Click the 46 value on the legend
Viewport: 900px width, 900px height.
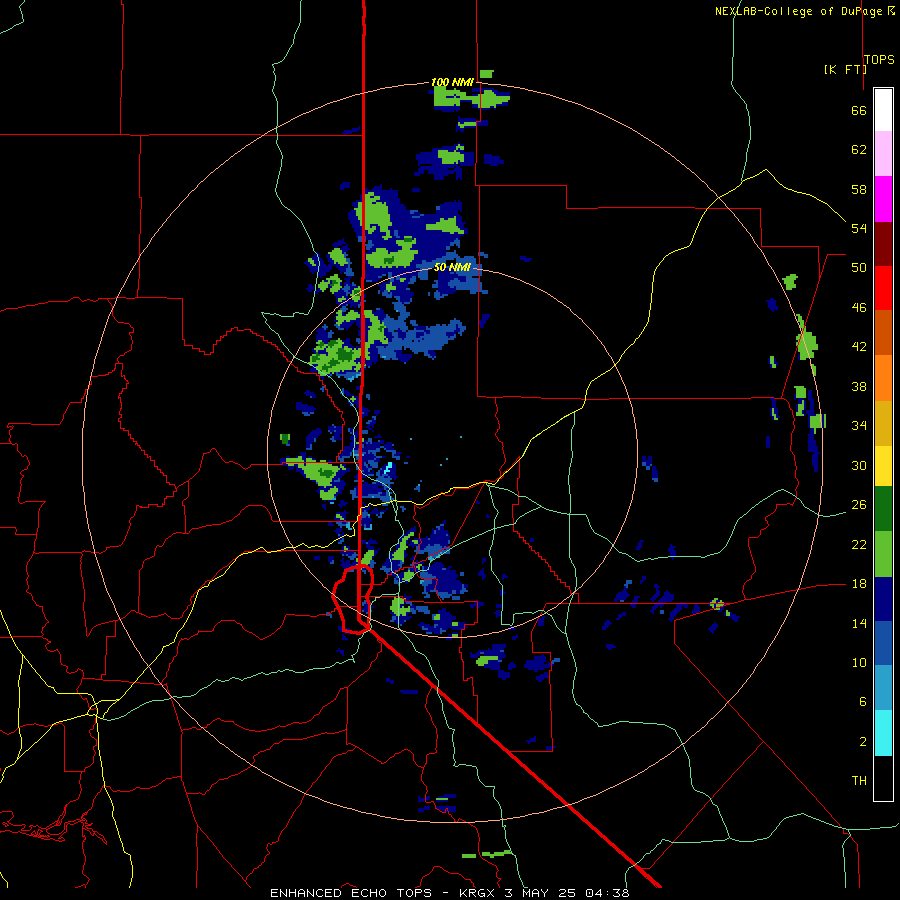click(859, 308)
